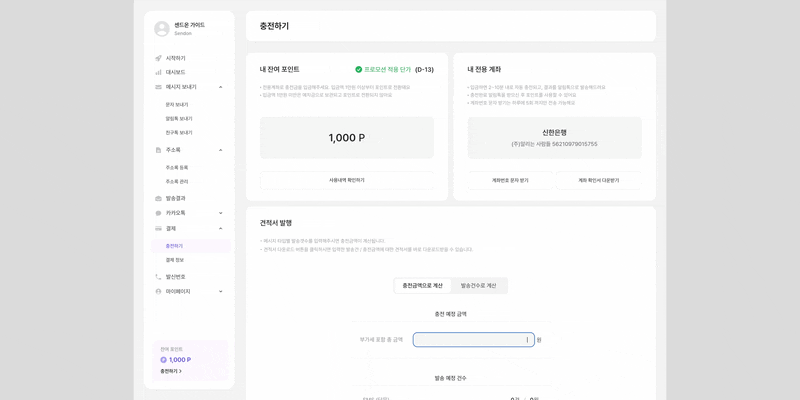Focus the 부가세 포함 총 금액 input field
The height and width of the screenshot is (400, 800).
pos(473,340)
